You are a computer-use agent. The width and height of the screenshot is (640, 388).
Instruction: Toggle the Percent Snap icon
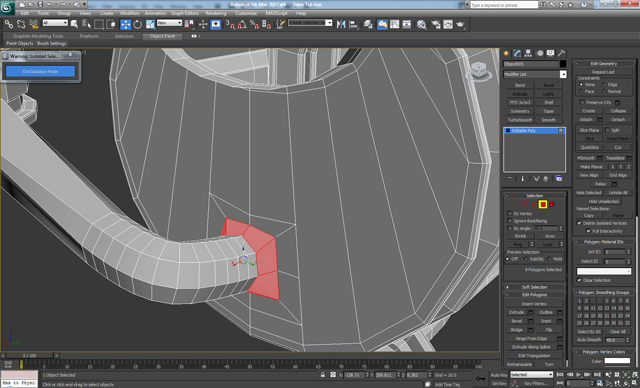[254, 24]
